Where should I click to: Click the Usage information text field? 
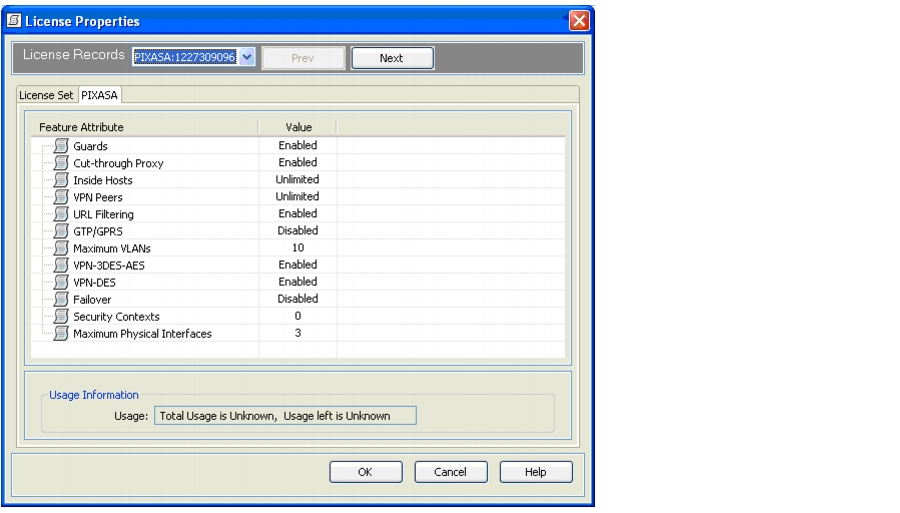[x=285, y=415]
